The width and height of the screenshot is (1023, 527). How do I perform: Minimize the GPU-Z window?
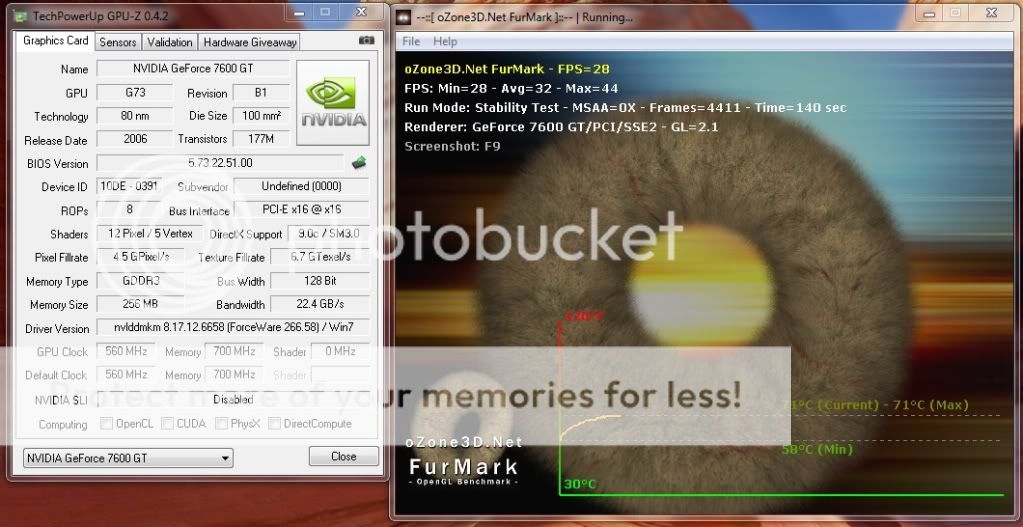tap(299, 12)
